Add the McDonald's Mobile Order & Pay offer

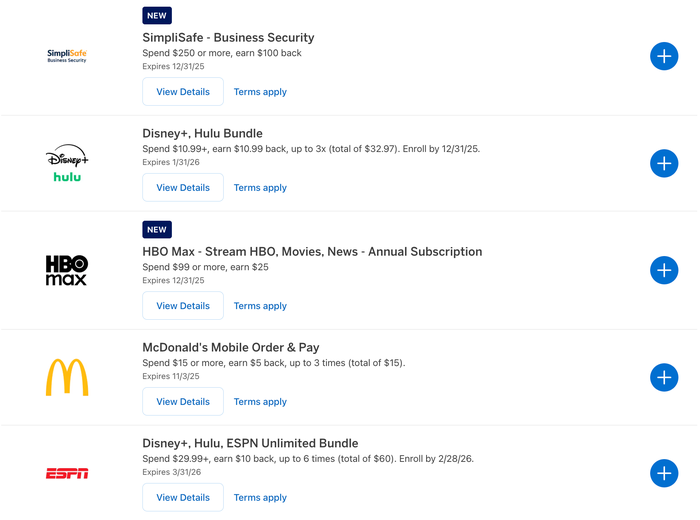coord(664,377)
